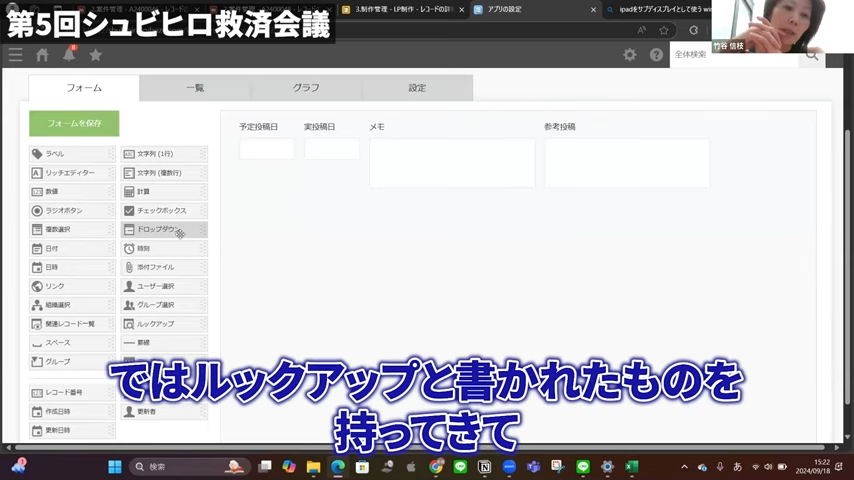Open Excel from the taskbar
Screen dimensions: 854x480
point(632,467)
